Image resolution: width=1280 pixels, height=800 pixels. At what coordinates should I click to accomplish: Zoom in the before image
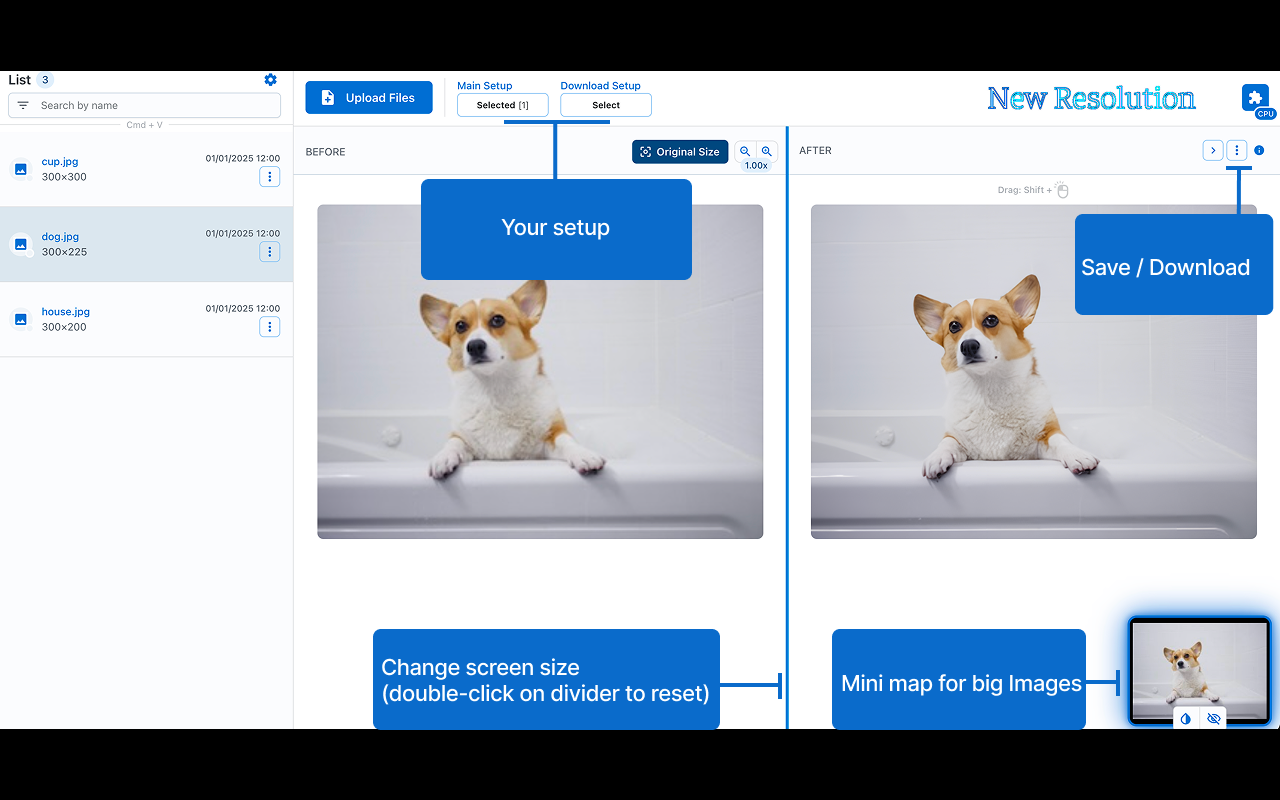pyautogui.click(x=767, y=151)
